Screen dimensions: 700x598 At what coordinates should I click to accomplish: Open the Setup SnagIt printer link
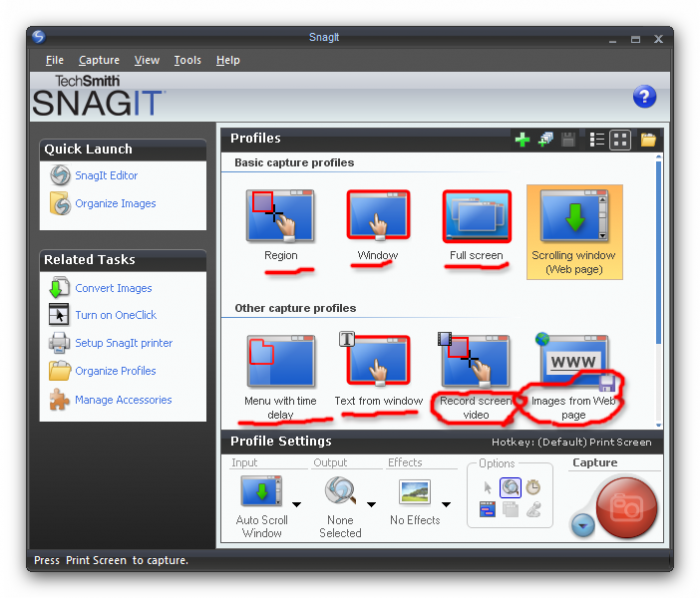[124, 343]
